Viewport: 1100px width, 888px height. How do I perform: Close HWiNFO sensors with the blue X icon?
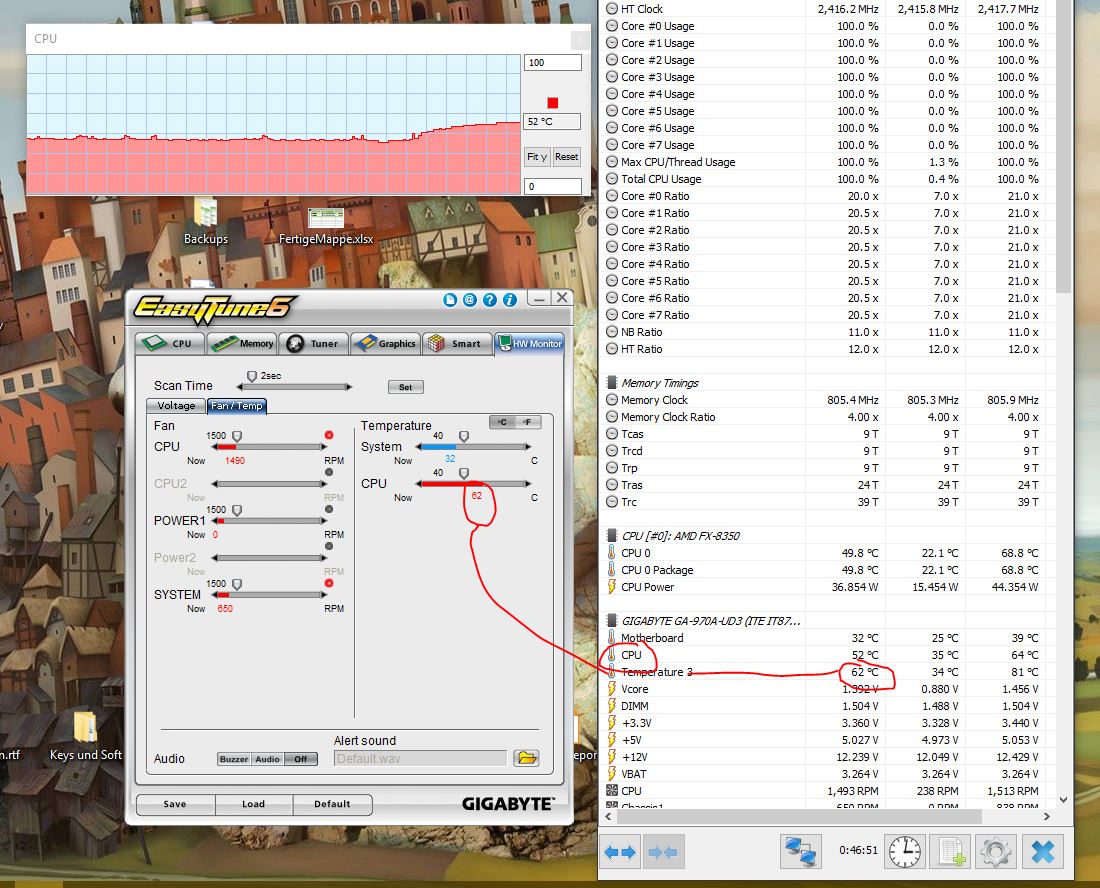point(1042,852)
